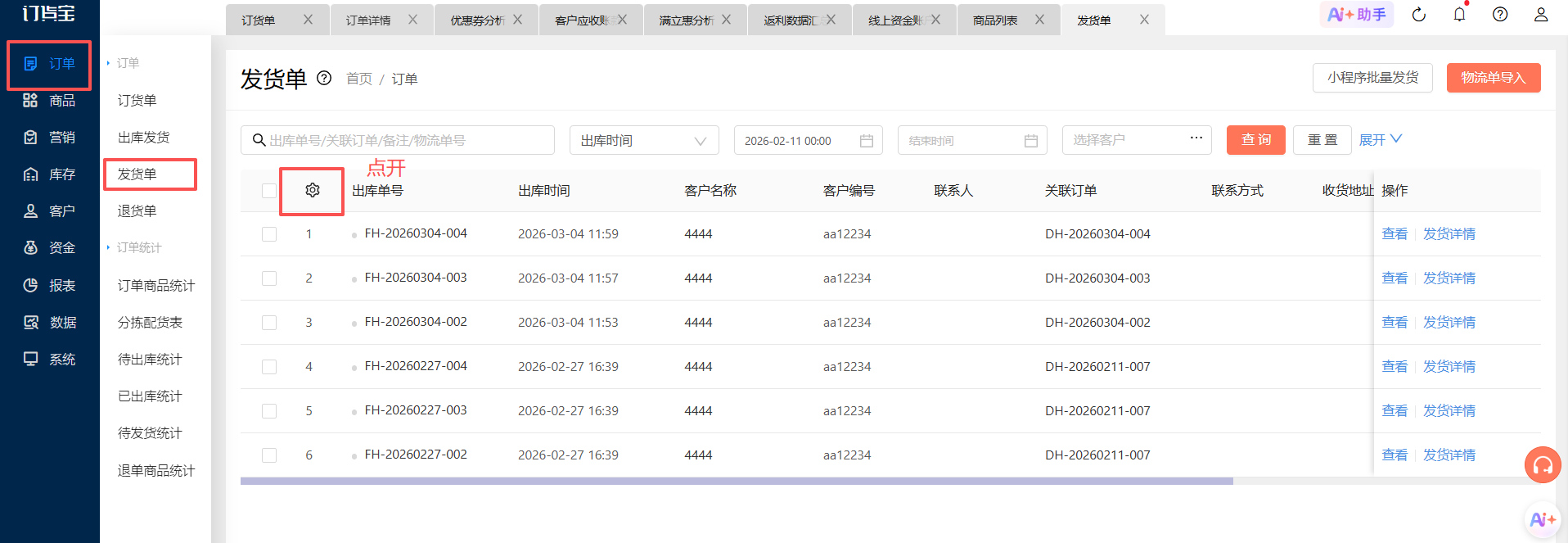Click the horizontal scrollbar under the table
Viewport: 1568px width, 543px height.
737,481
